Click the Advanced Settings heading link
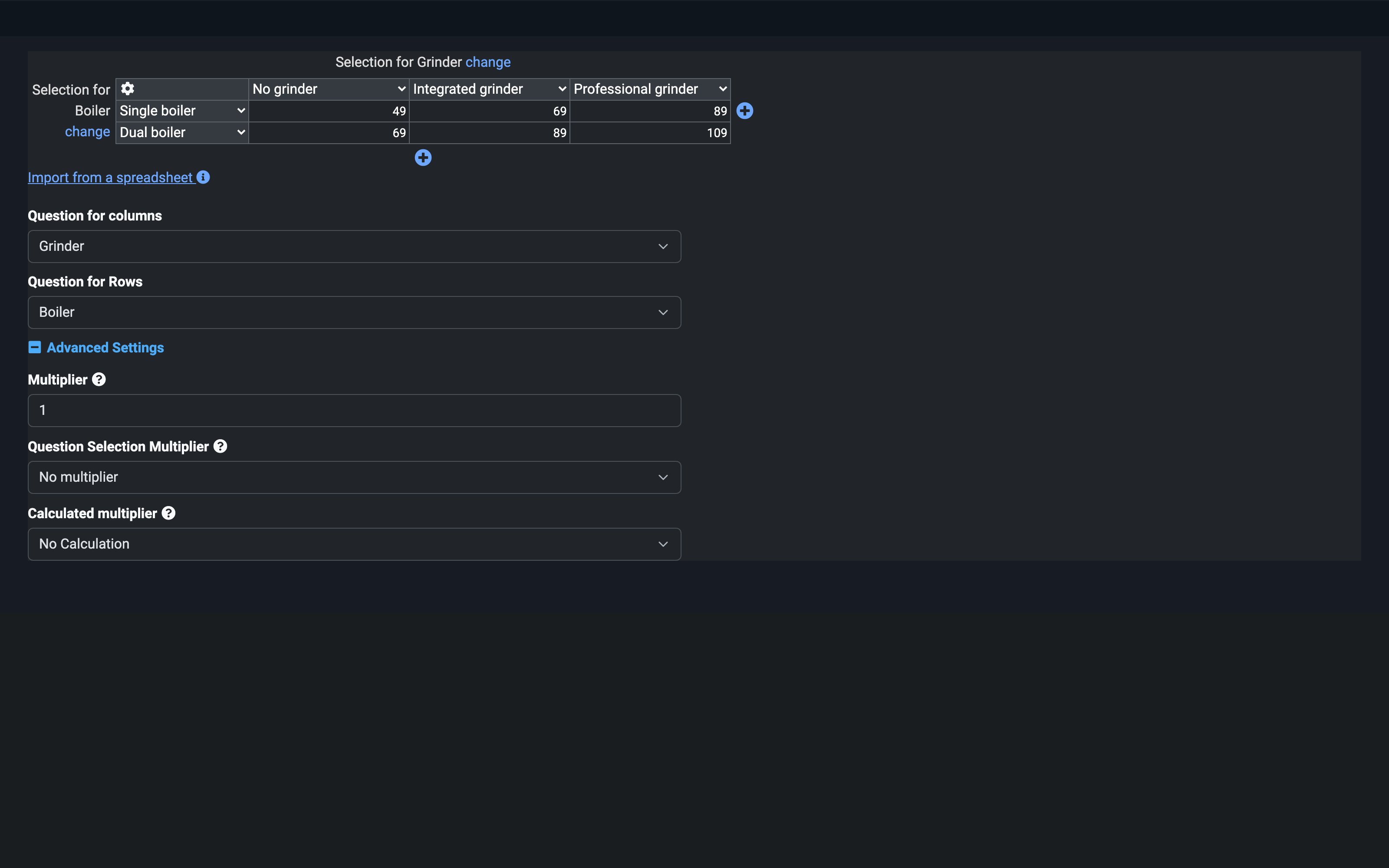1389x868 pixels. tap(105, 347)
